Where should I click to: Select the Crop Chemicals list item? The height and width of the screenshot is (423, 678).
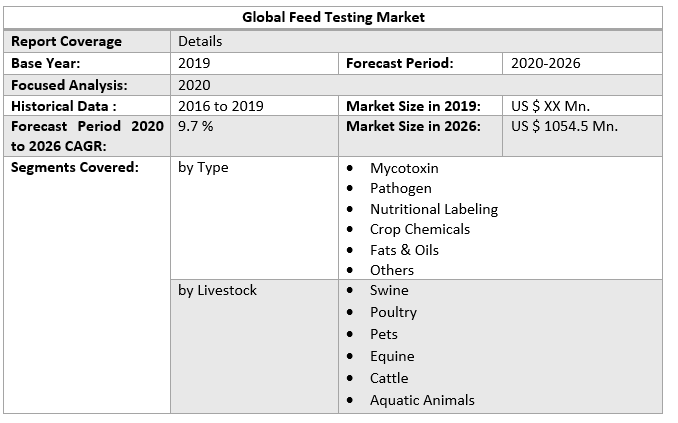point(419,229)
